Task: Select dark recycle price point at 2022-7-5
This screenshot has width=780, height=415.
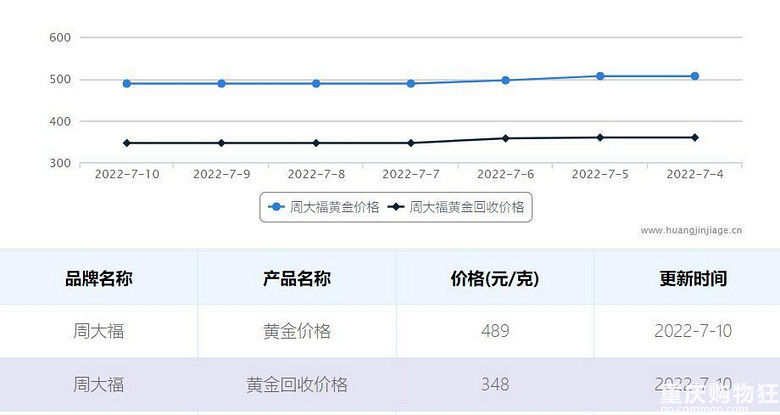Action: click(600, 137)
